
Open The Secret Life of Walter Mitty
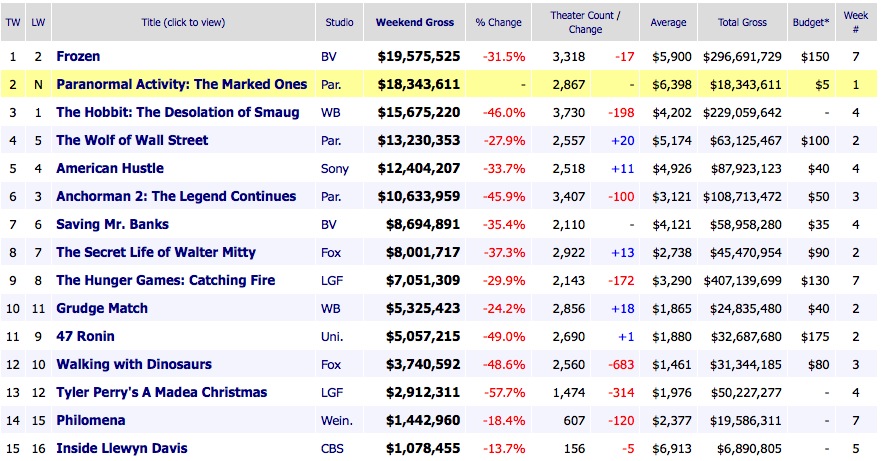156,253
